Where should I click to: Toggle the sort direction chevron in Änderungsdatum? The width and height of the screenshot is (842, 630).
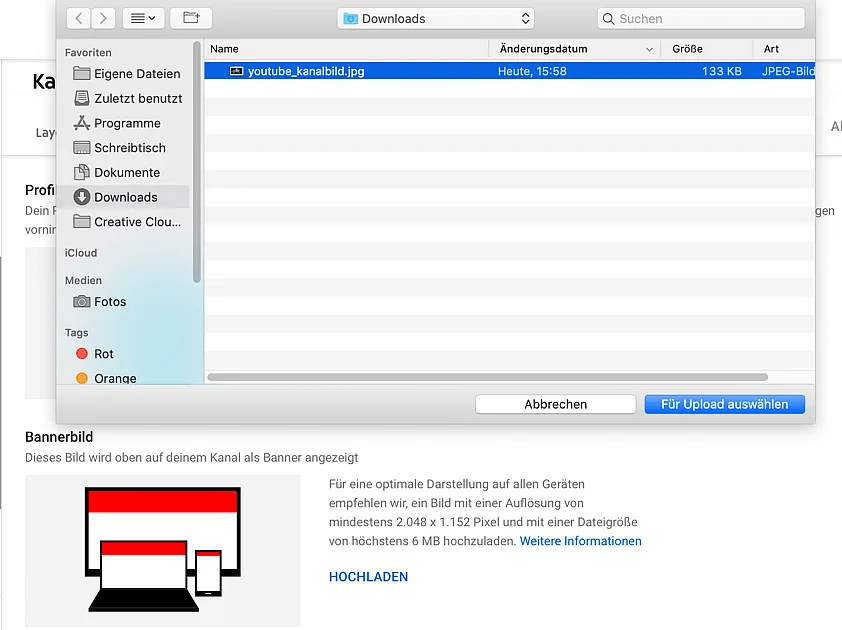point(649,49)
